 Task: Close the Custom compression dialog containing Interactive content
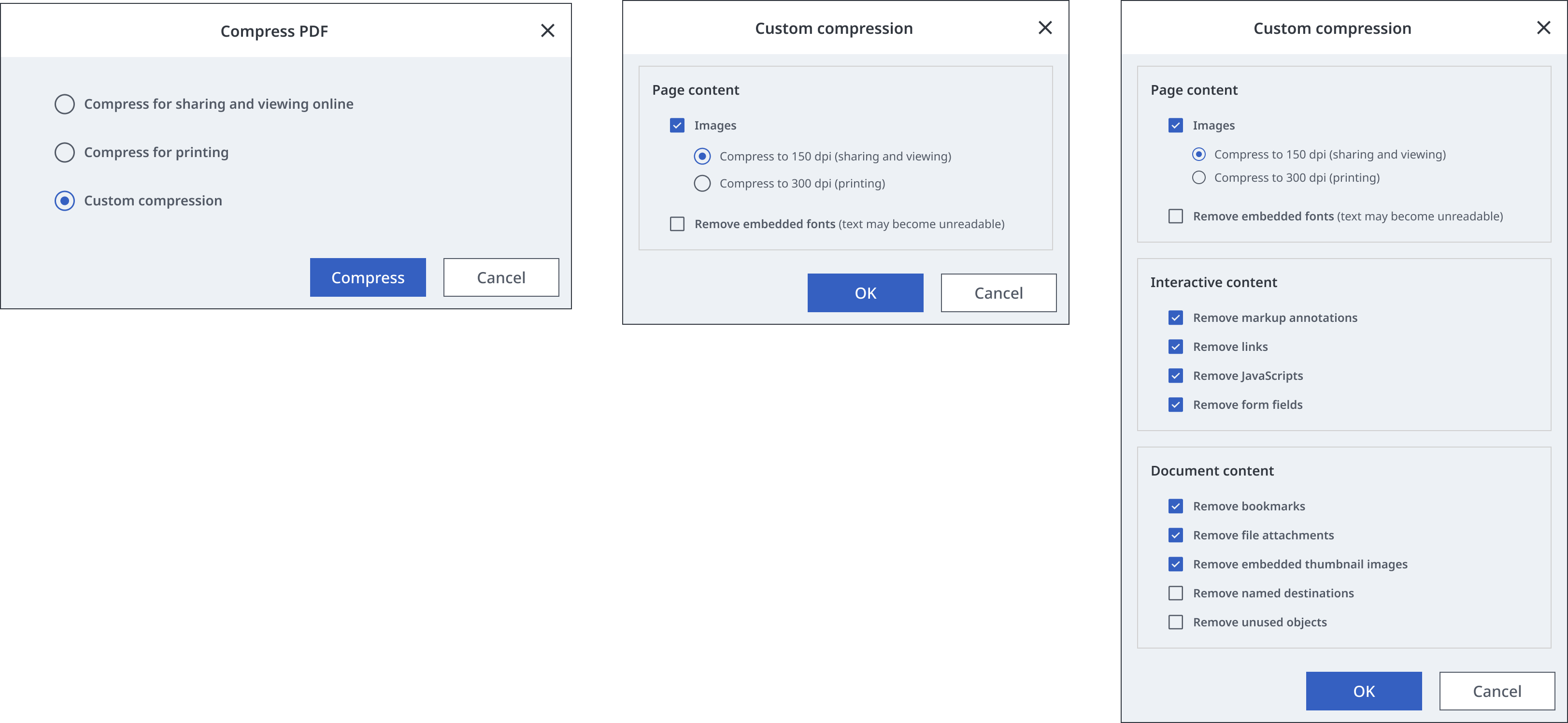pyautogui.click(x=1543, y=28)
